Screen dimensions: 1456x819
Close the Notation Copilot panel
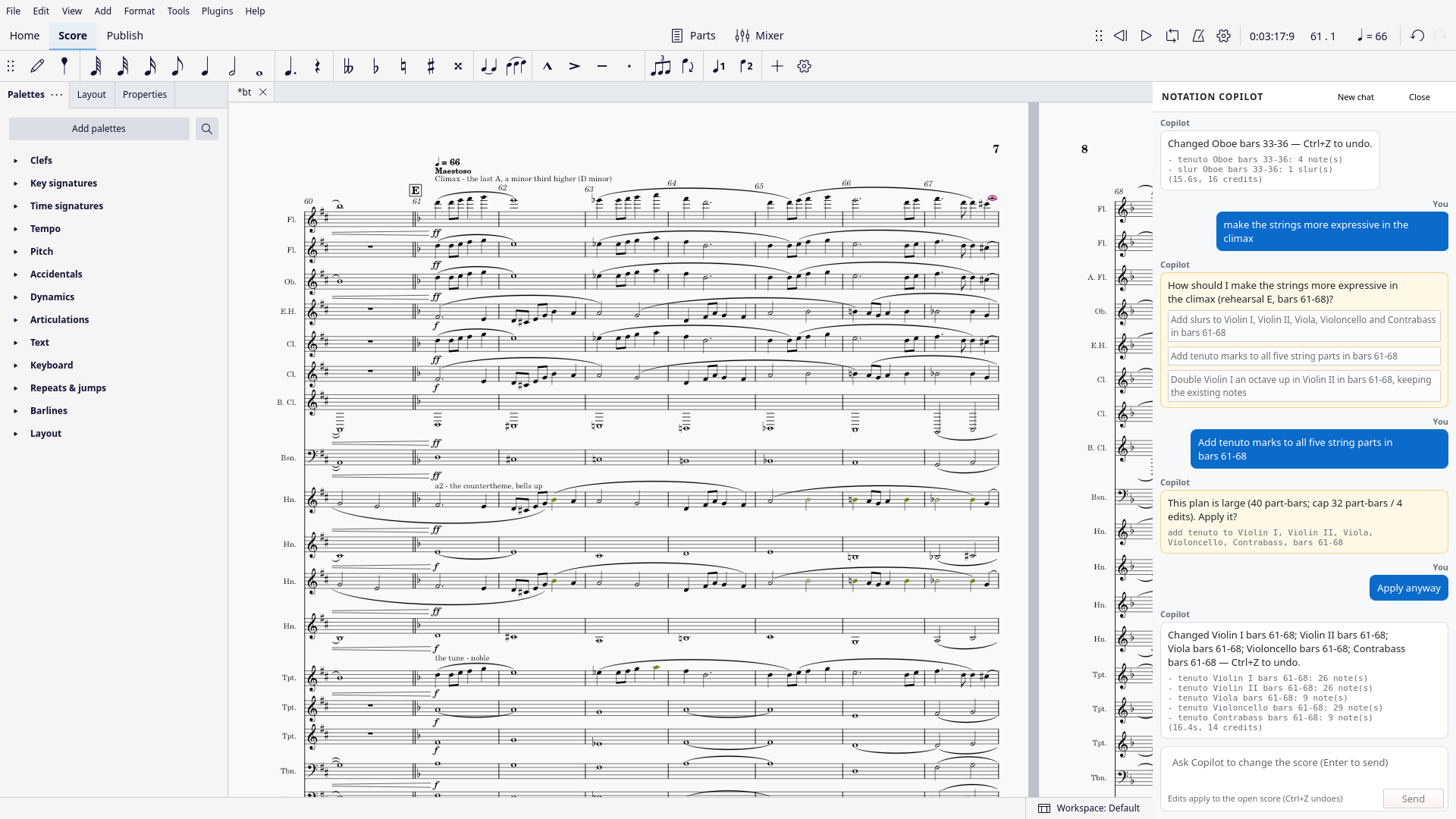point(1420,97)
